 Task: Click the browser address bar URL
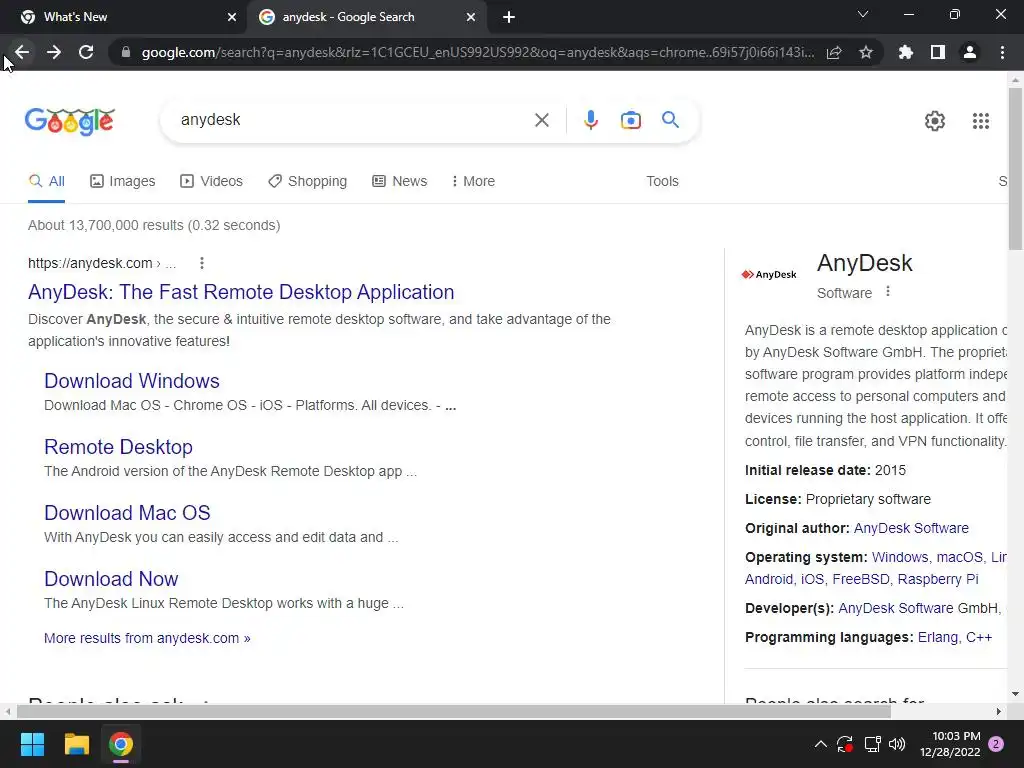(477, 52)
